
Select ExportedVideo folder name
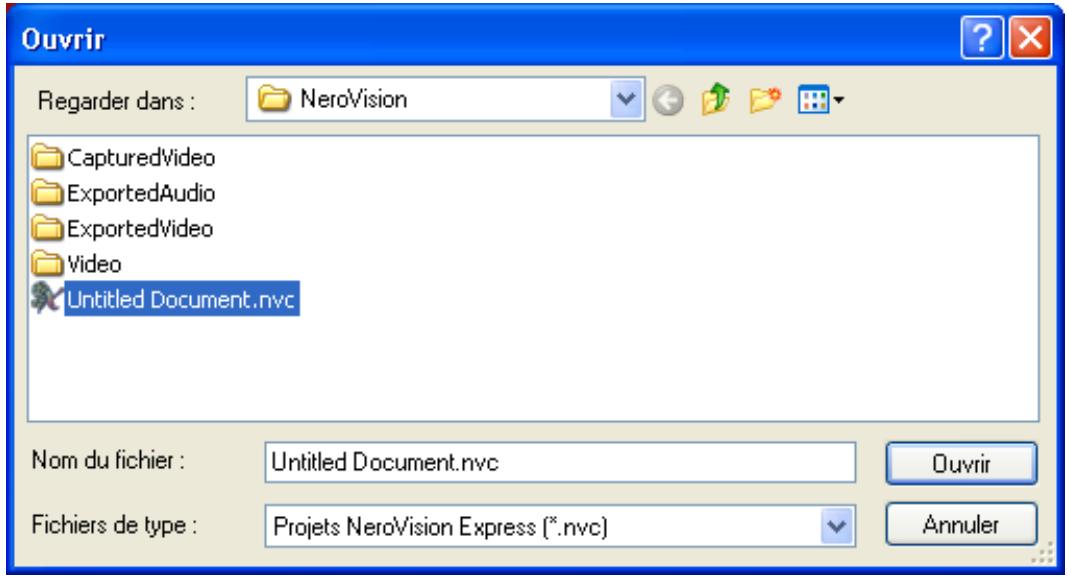point(140,229)
